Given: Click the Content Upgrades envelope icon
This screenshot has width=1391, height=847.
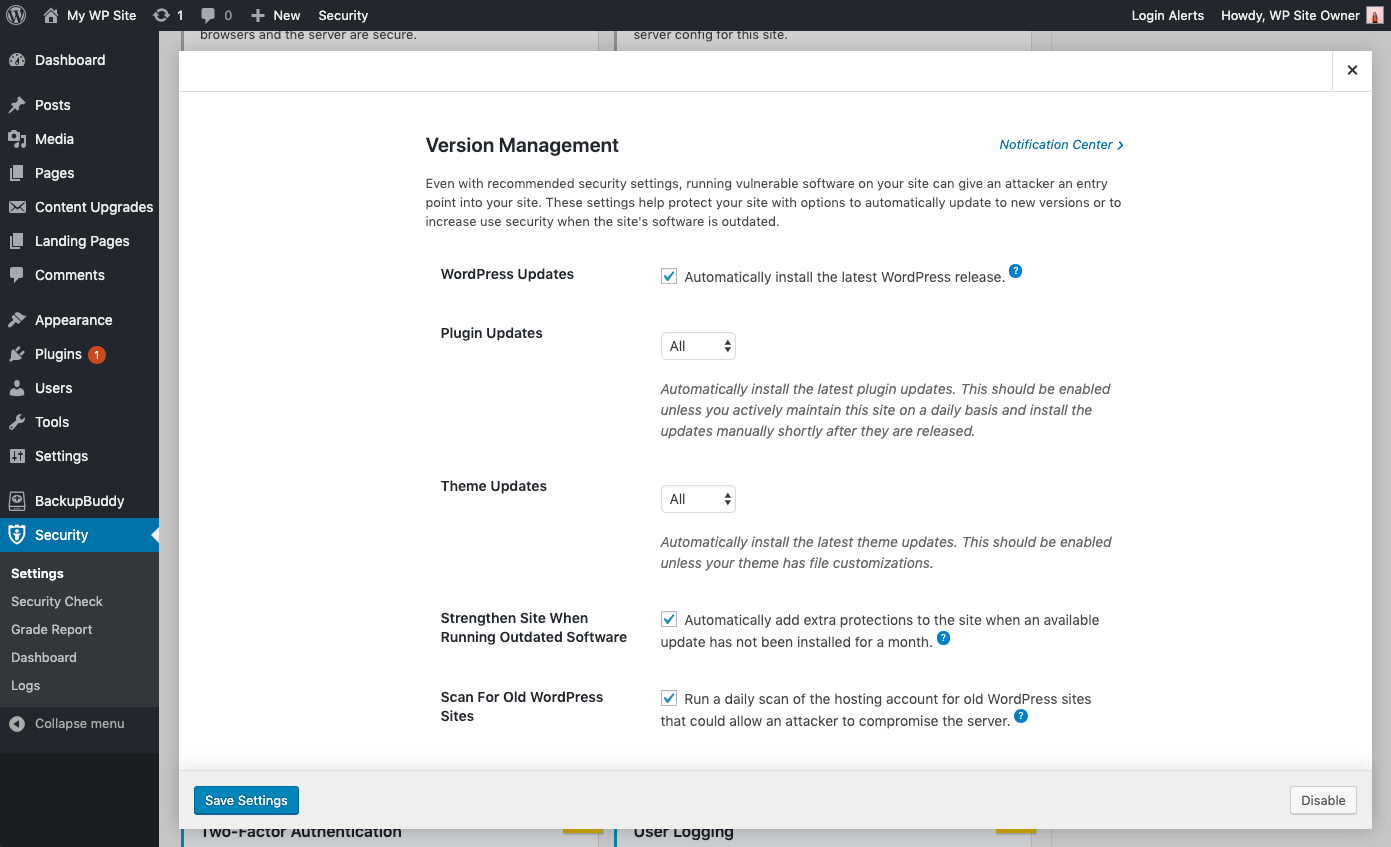Looking at the screenshot, I should click(17, 207).
